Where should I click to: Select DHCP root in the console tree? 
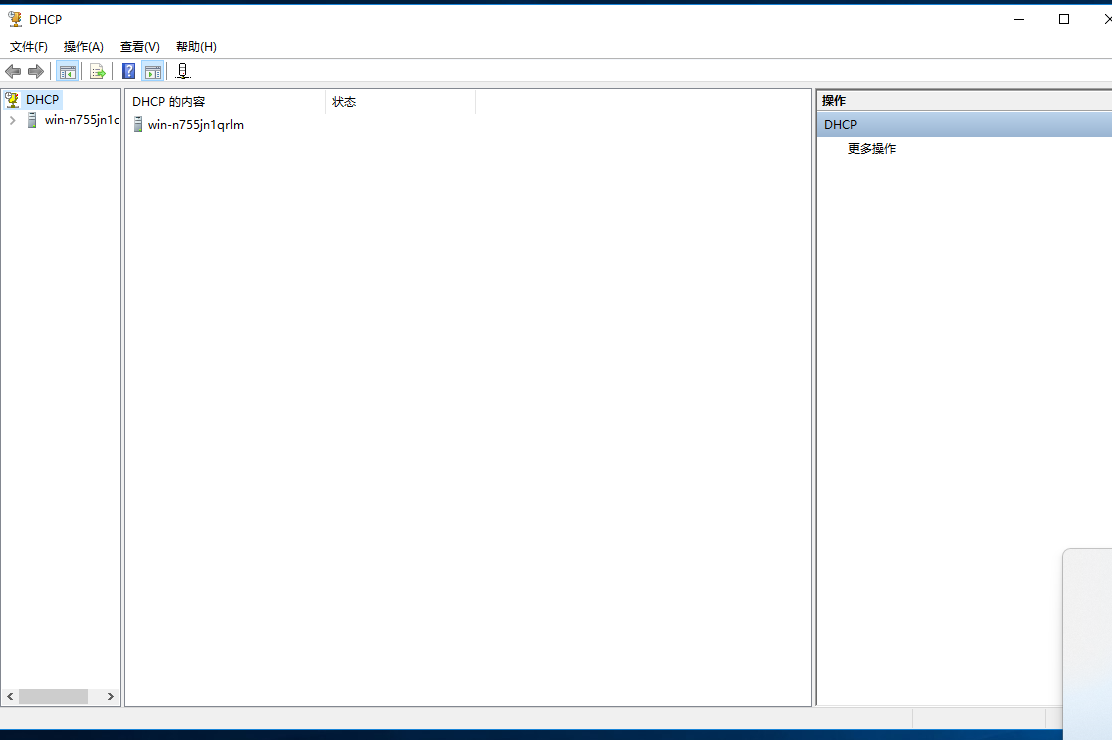pyautogui.click(x=43, y=100)
